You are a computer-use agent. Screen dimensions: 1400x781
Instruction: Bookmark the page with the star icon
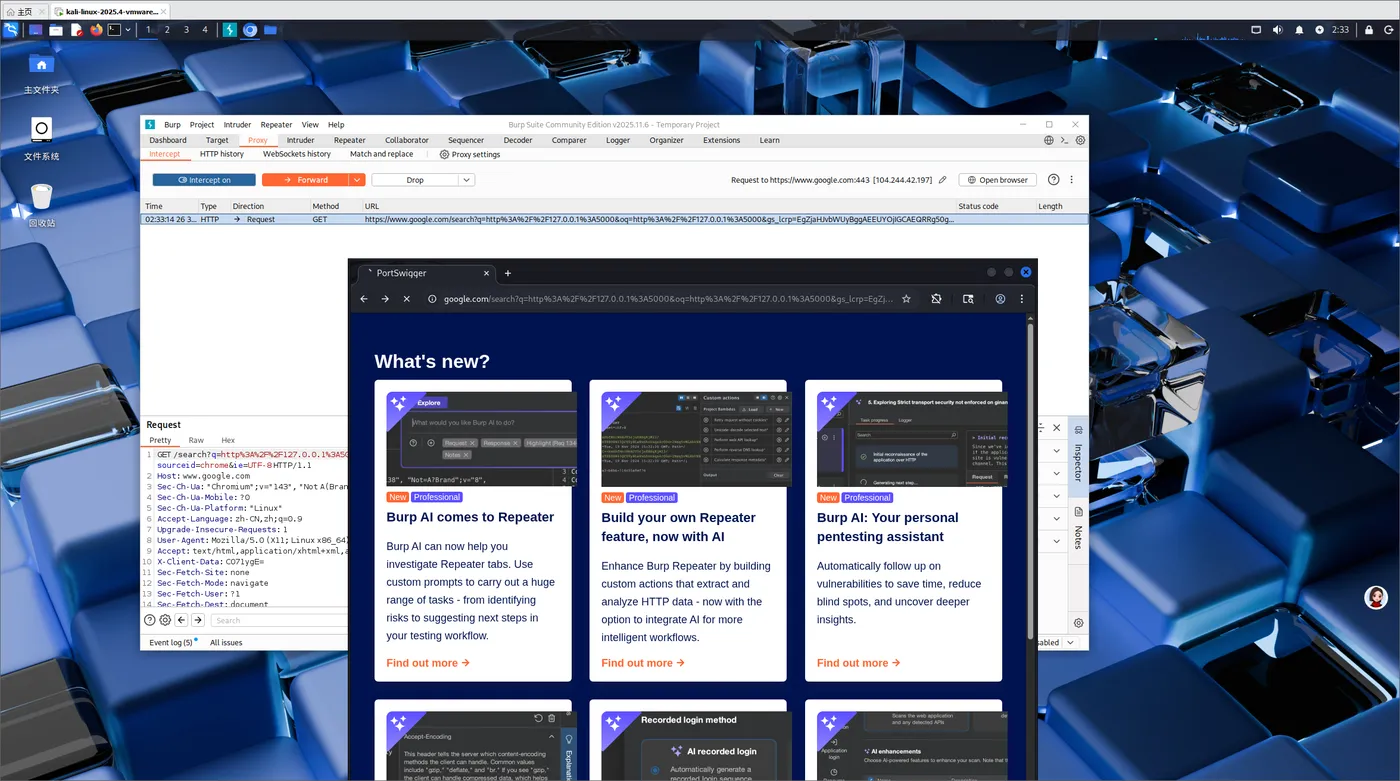(906, 298)
